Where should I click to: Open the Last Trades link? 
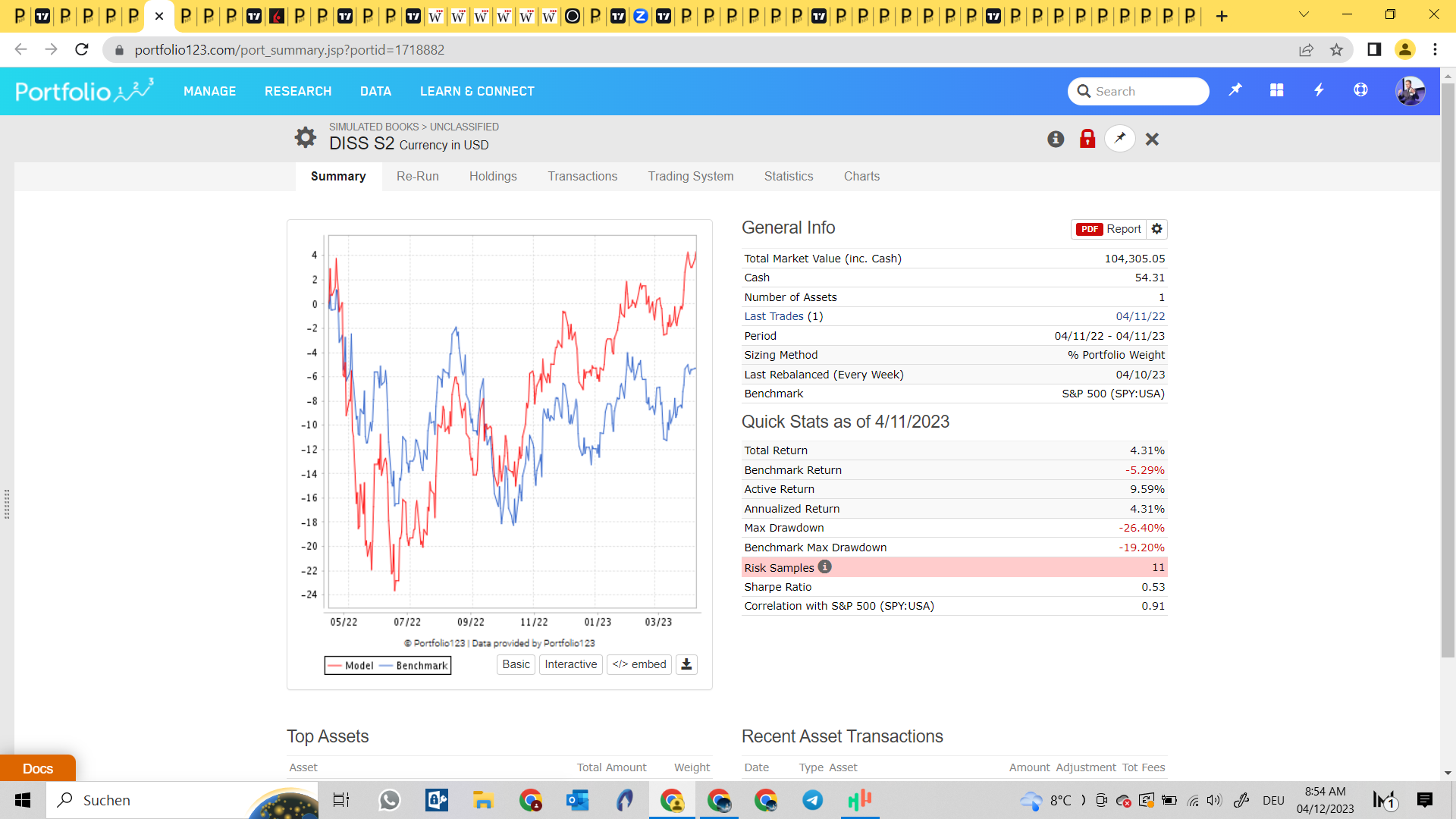(773, 316)
